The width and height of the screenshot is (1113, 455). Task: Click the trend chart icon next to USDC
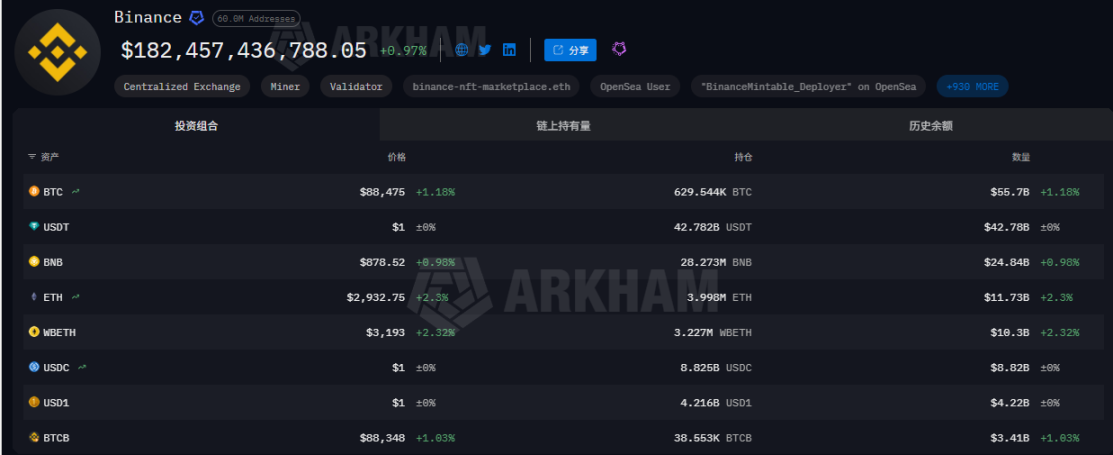(x=82, y=367)
